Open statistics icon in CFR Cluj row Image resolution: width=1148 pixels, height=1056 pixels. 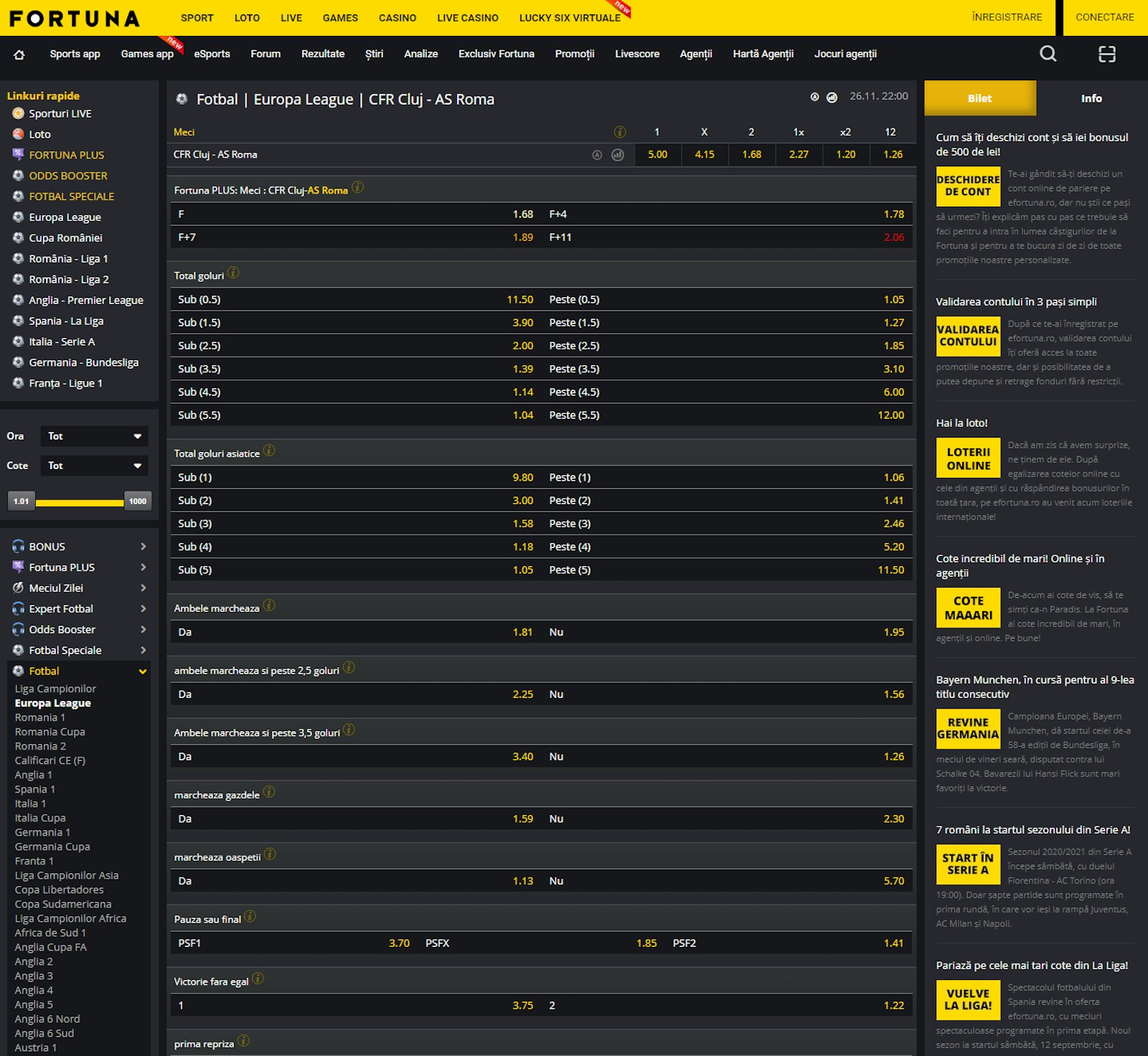tap(618, 155)
